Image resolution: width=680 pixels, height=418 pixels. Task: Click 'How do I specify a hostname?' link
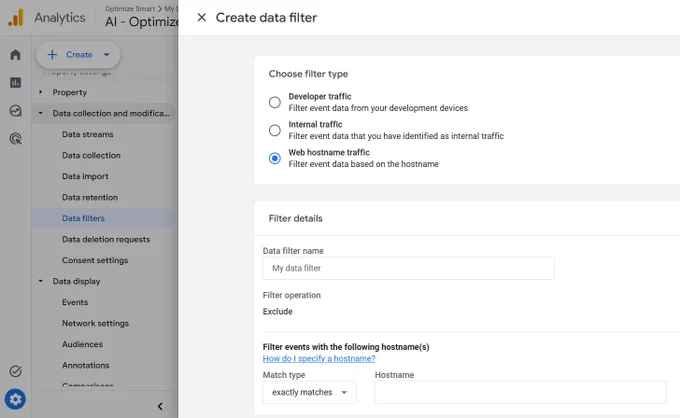pyautogui.click(x=319, y=359)
